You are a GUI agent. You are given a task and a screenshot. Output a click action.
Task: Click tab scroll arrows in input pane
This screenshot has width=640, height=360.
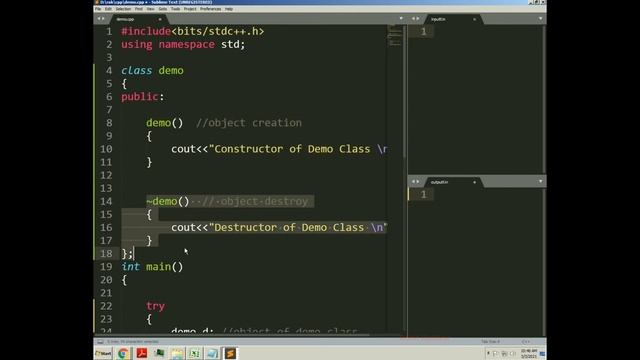[415, 19]
